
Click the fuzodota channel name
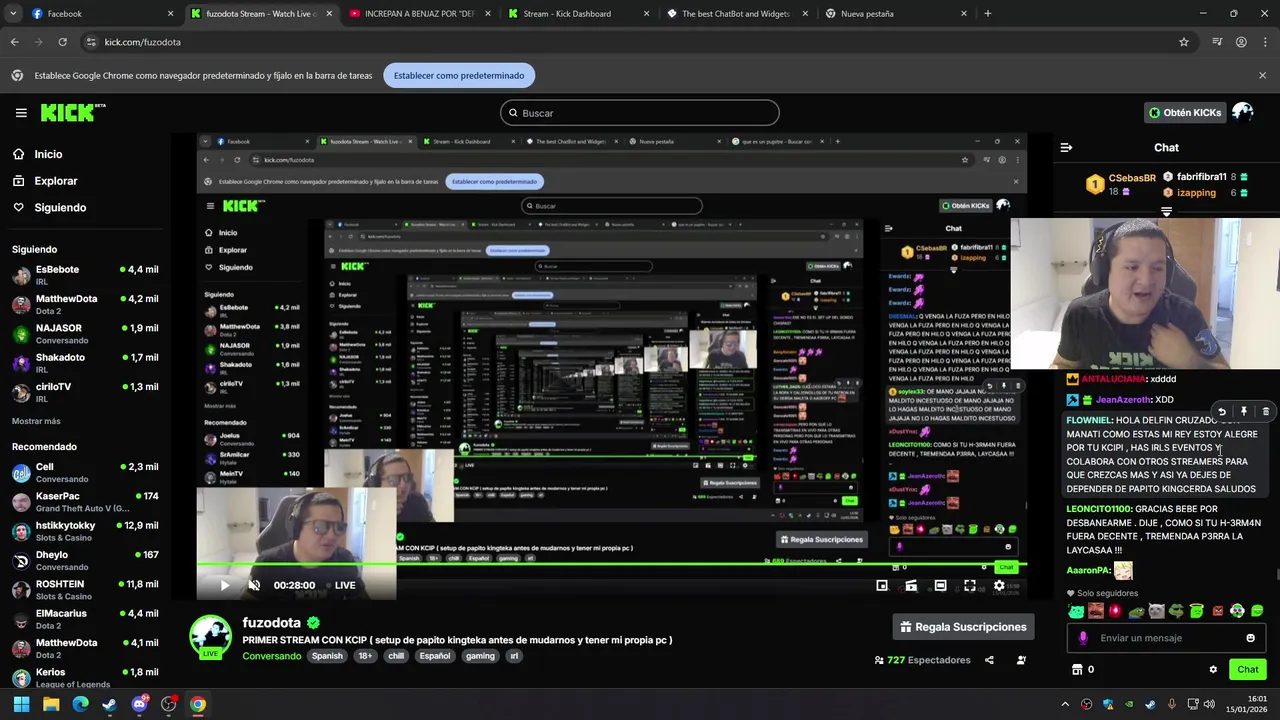(x=271, y=622)
